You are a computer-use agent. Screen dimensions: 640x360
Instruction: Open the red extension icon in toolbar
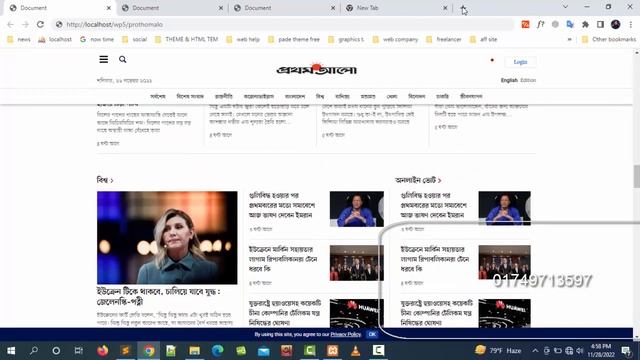525,24
